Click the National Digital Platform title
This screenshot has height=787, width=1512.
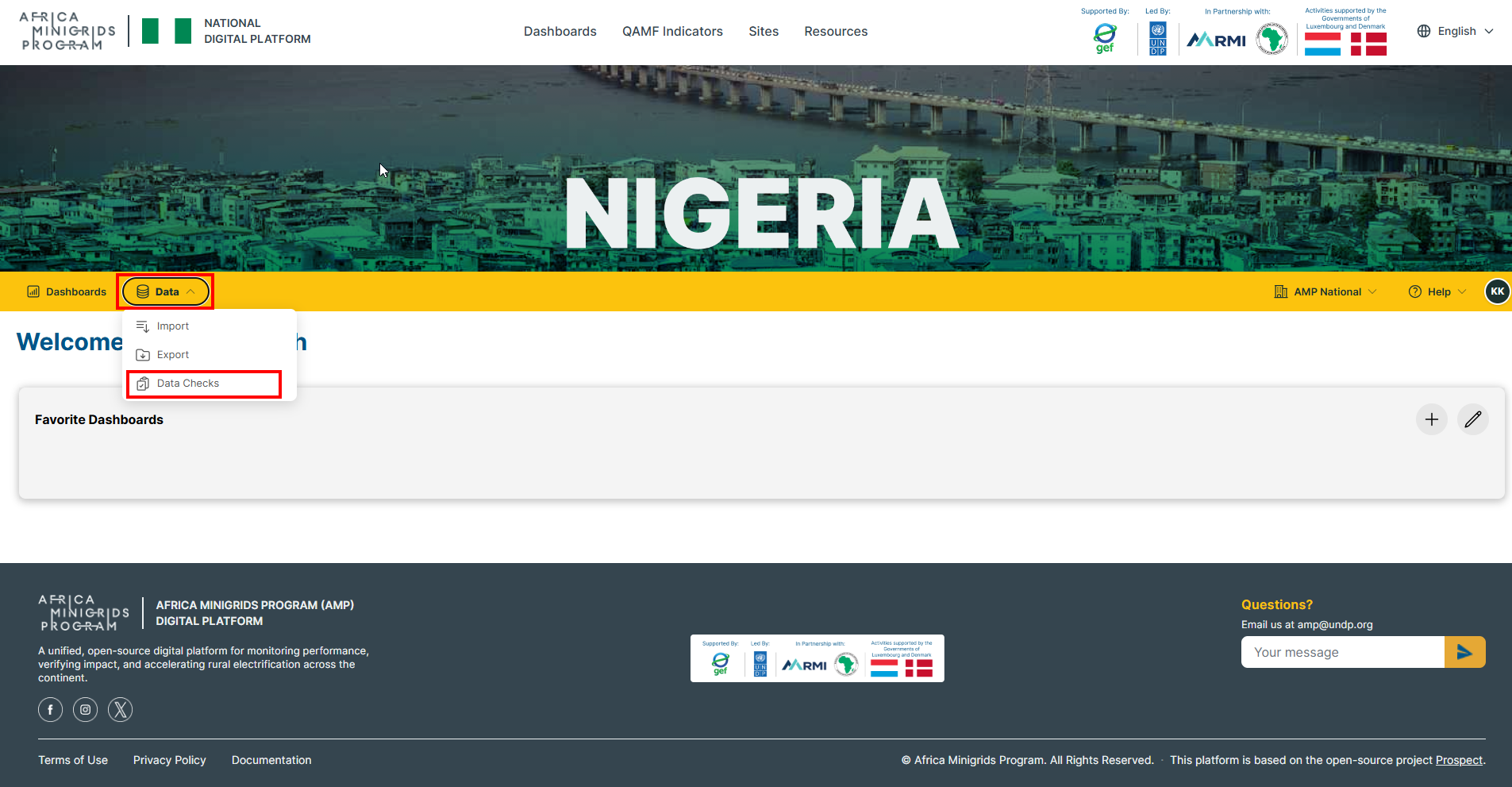tap(257, 31)
